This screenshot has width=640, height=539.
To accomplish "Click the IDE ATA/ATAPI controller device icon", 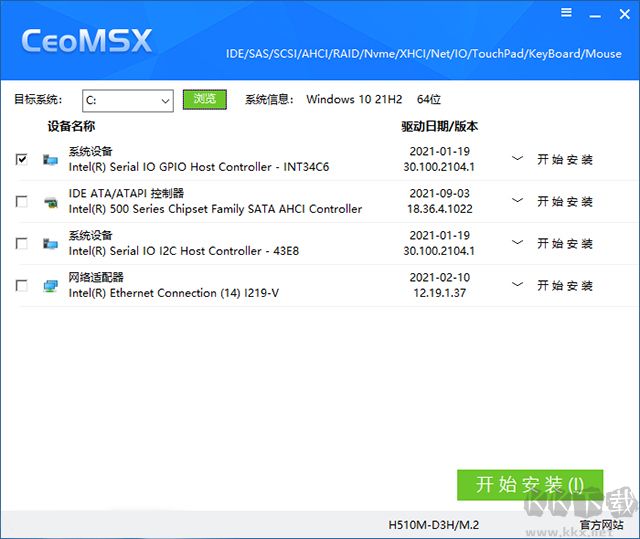I will 50,202.
